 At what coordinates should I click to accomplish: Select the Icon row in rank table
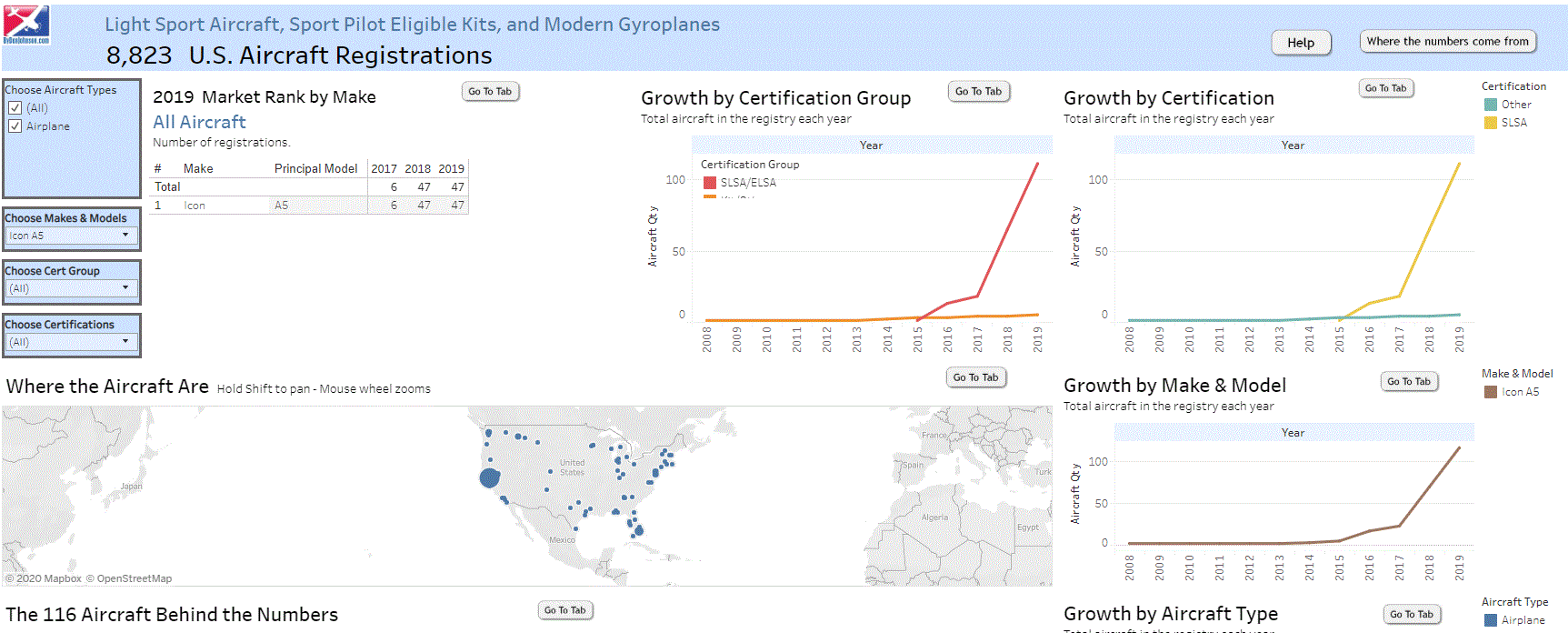[195, 206]
